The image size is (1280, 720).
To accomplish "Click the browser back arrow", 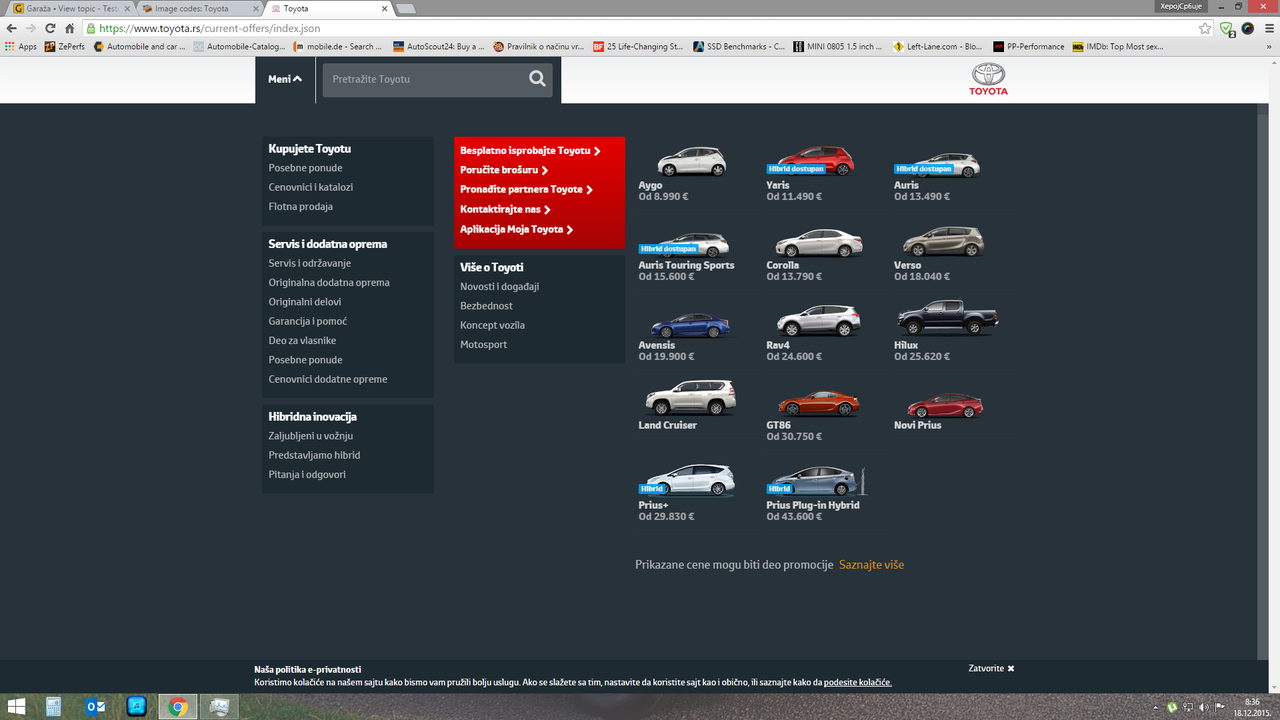I will click(12, 29).
